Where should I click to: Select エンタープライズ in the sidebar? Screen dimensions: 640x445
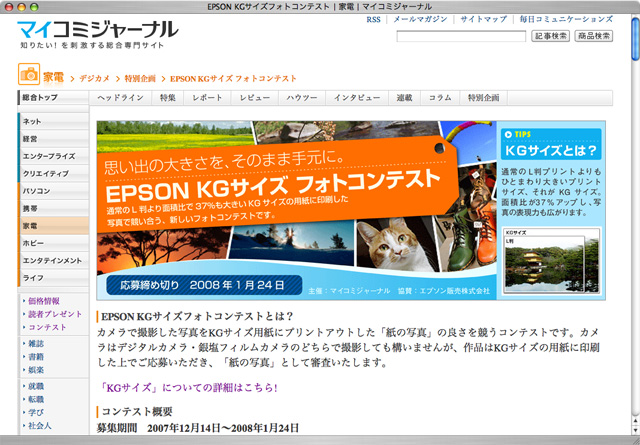[53, 156]
